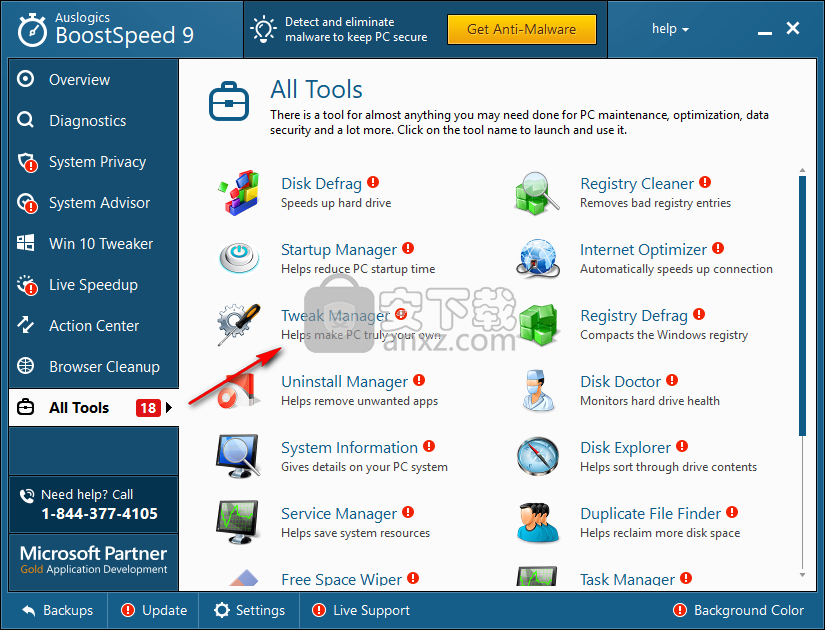825x630 pixels.
Task: Click "Monitors hard drive health" description text
Action: pos(650,401)
